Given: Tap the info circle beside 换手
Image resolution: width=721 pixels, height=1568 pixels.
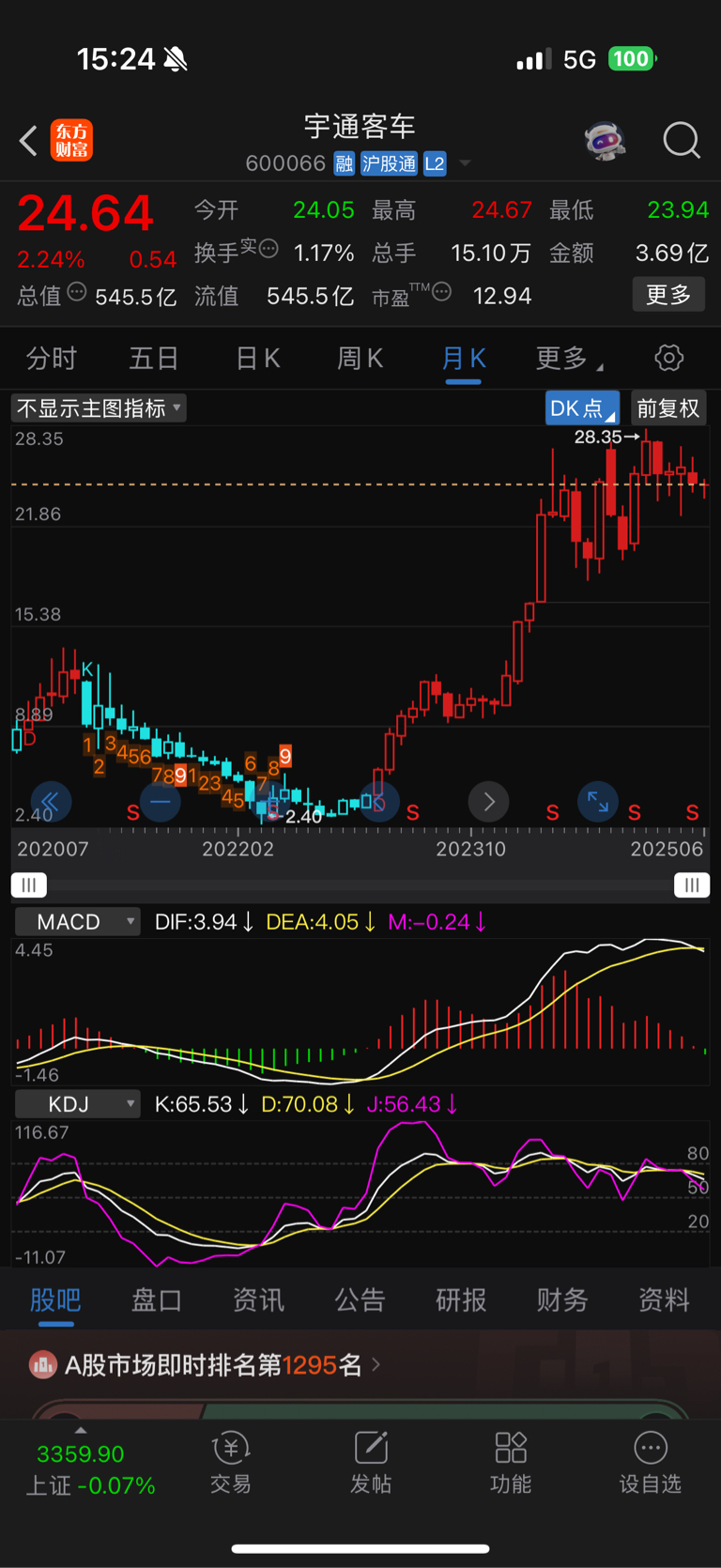Looking at the screenshot, I should point(268,249).
